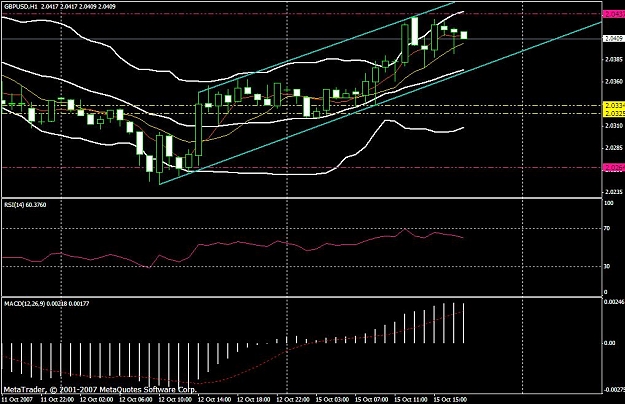Click the 11 Oct 2007 date label
The width and height of the screenshot is (625, 404).
point(18,399)
